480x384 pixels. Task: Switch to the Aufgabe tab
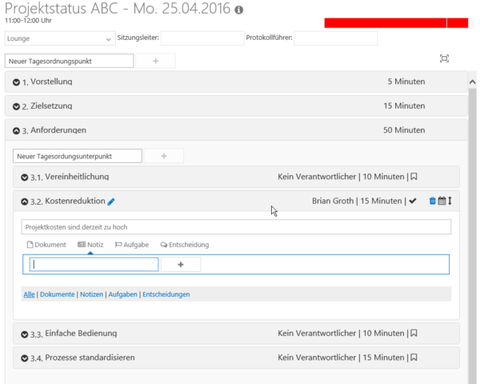pos(132,245)
